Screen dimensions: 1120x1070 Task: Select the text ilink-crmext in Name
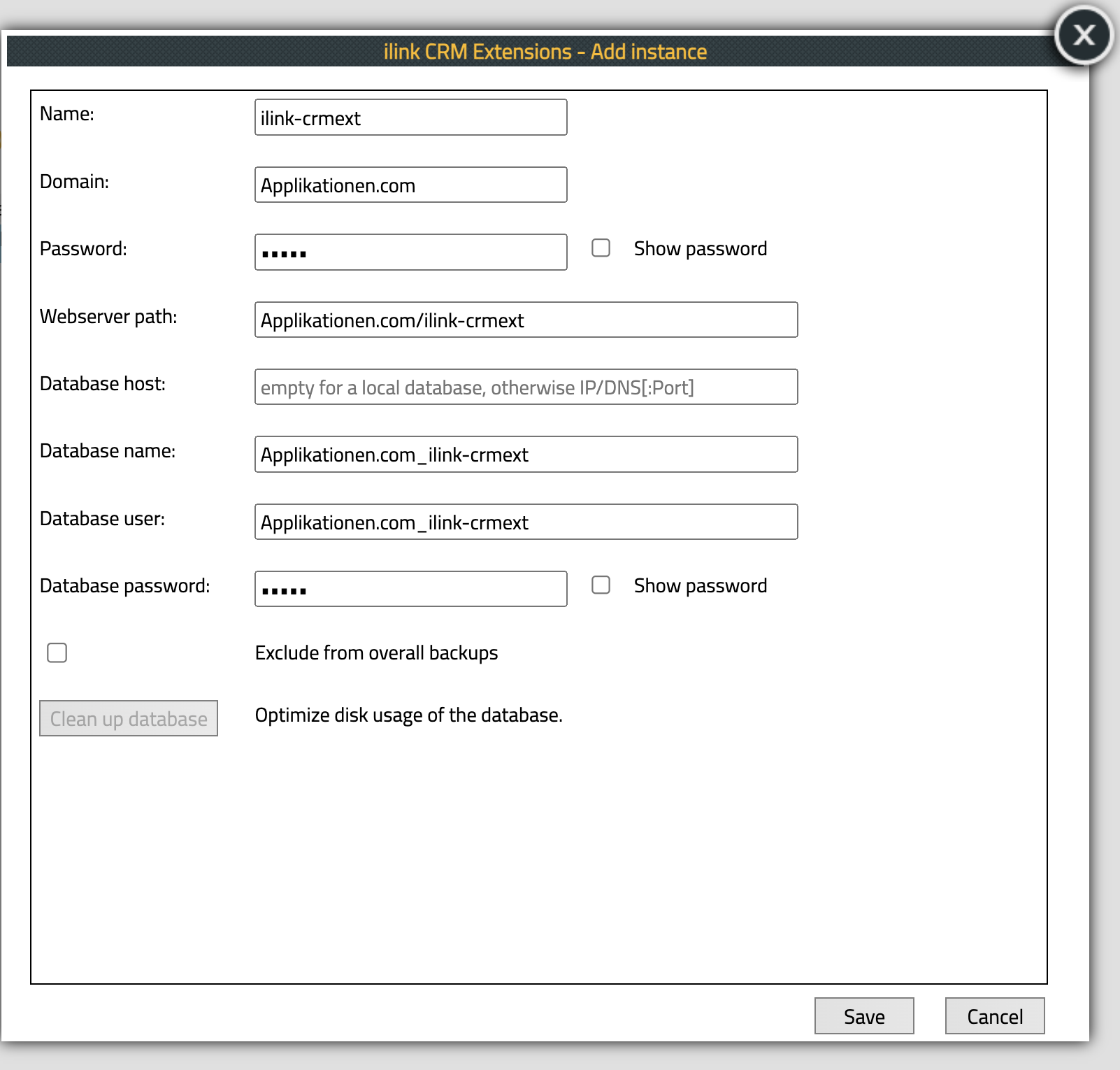pyautogui.click(x=310, y=117)
